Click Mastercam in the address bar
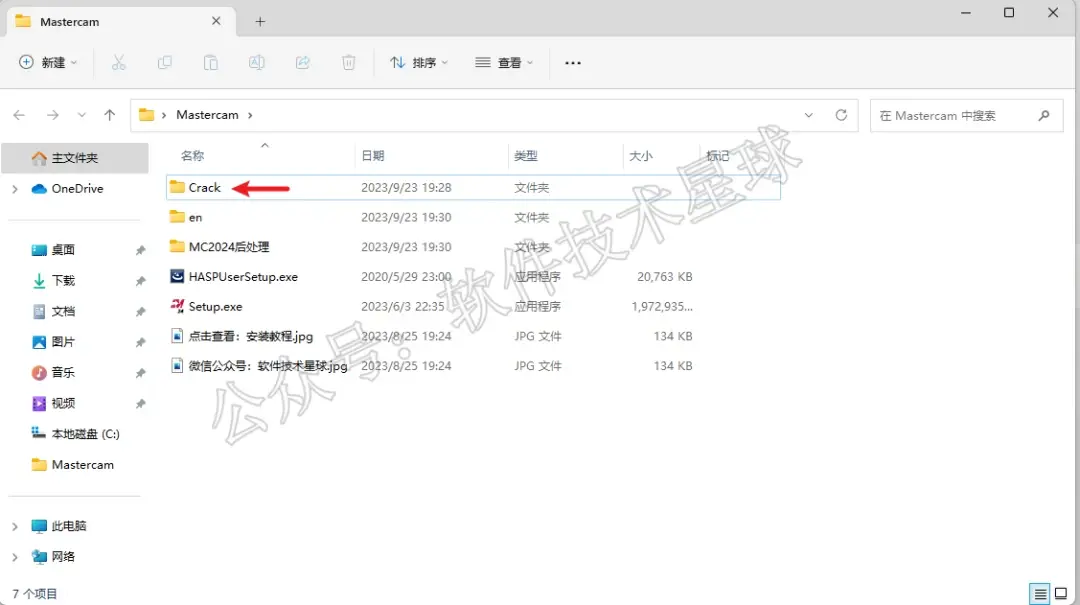This screenshot has width=1080, height=605. pyautogui.click(x=207, y=115)
